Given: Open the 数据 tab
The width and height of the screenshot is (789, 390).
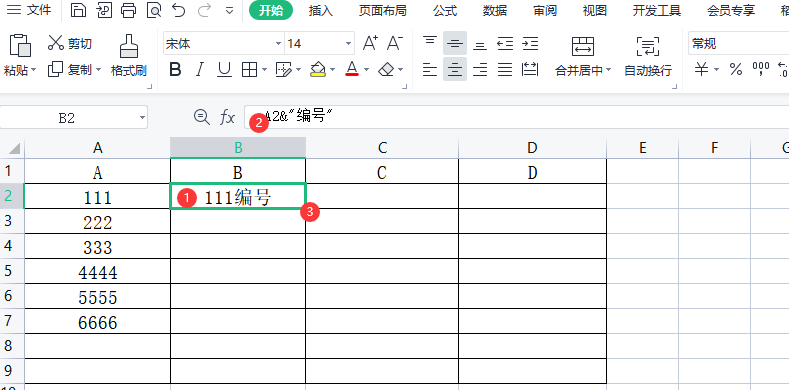Looking at the screenshot, I should (x=495, y=11).
